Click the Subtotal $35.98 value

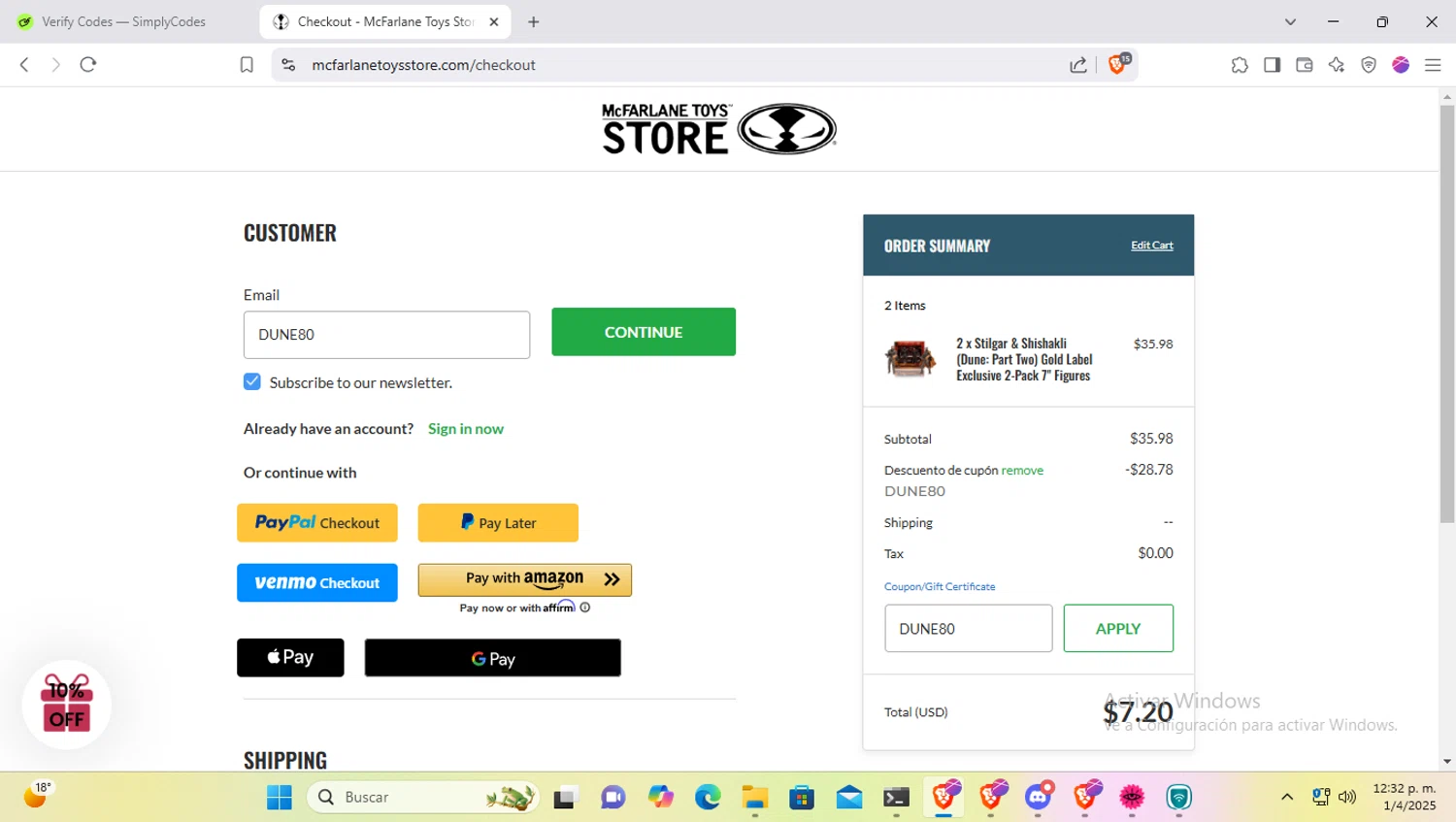[1151, 439]
